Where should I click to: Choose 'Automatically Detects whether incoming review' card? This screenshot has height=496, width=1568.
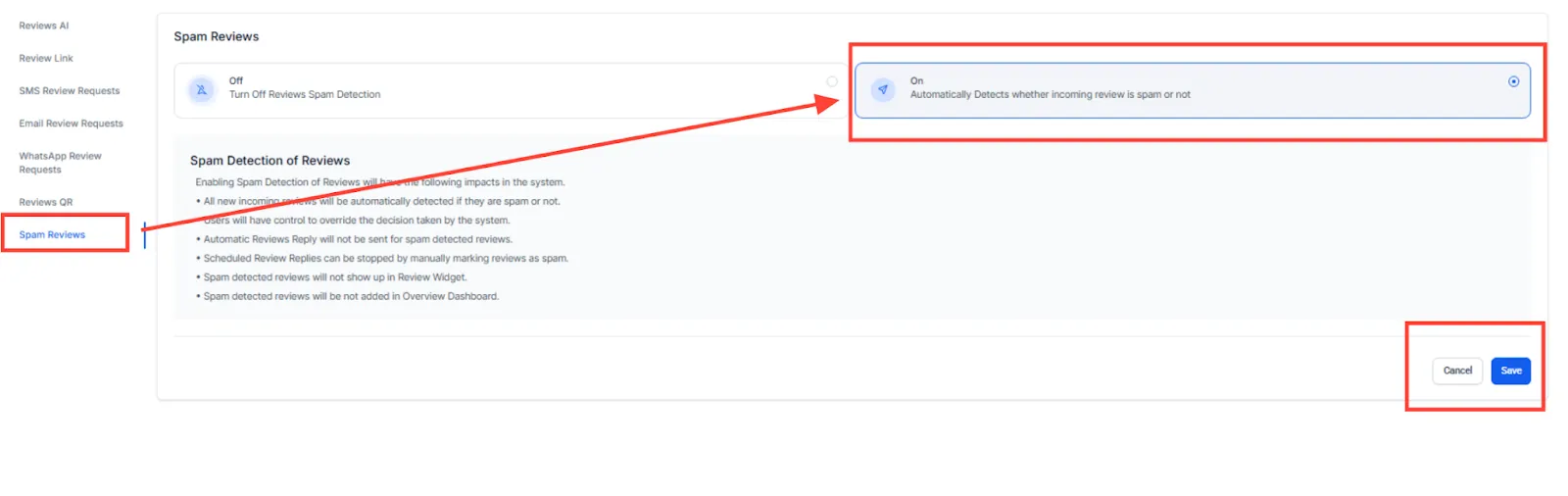[x=1193, y=90]
